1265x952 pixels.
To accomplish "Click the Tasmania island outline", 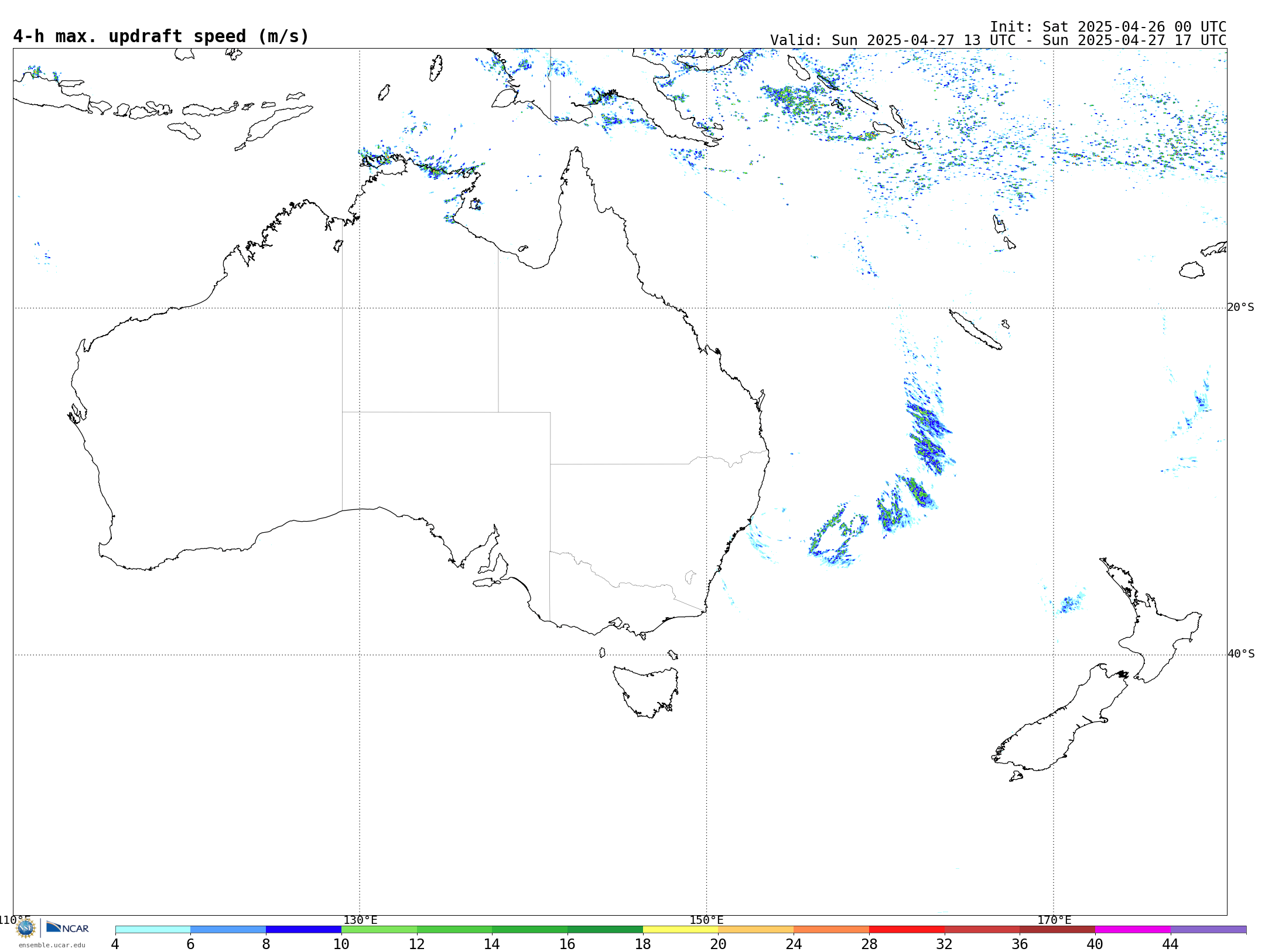I will [x=646, y=692].
